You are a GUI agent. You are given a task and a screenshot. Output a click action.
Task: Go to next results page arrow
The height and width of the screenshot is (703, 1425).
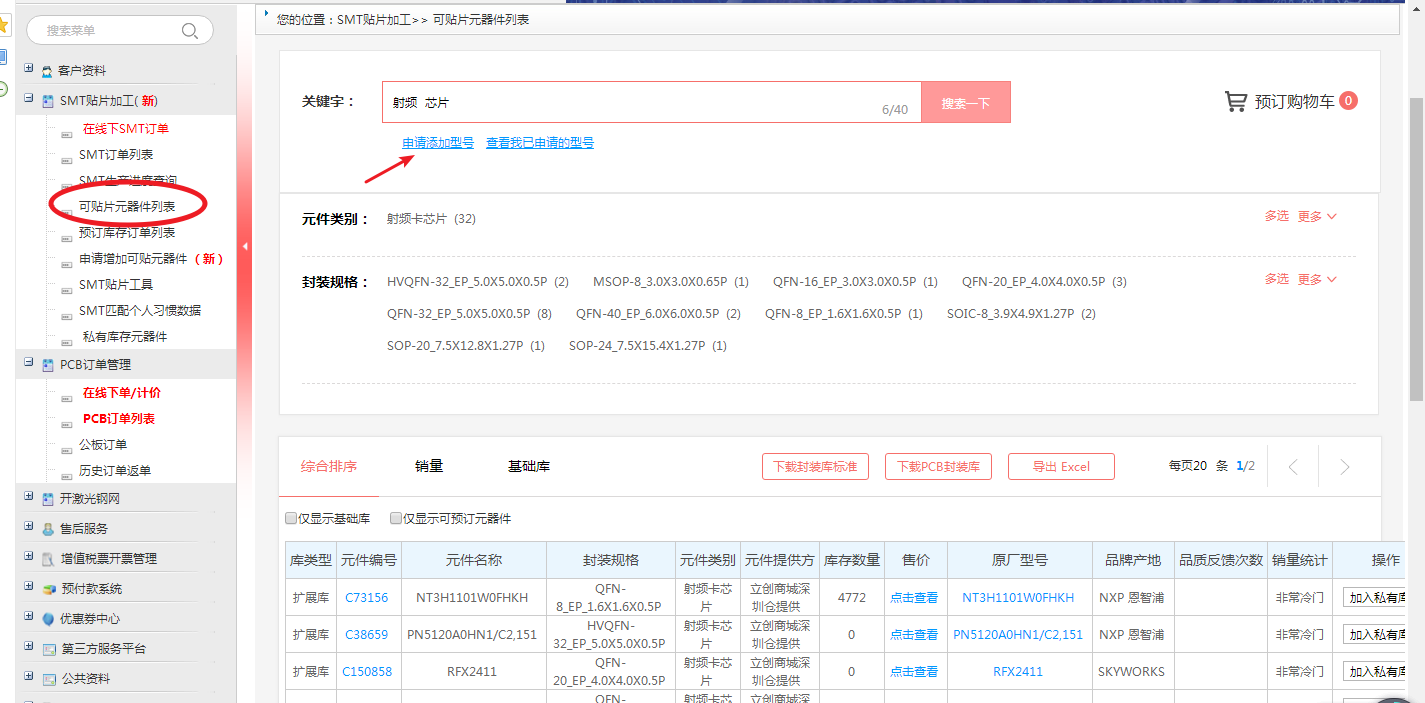[1344, 467]
